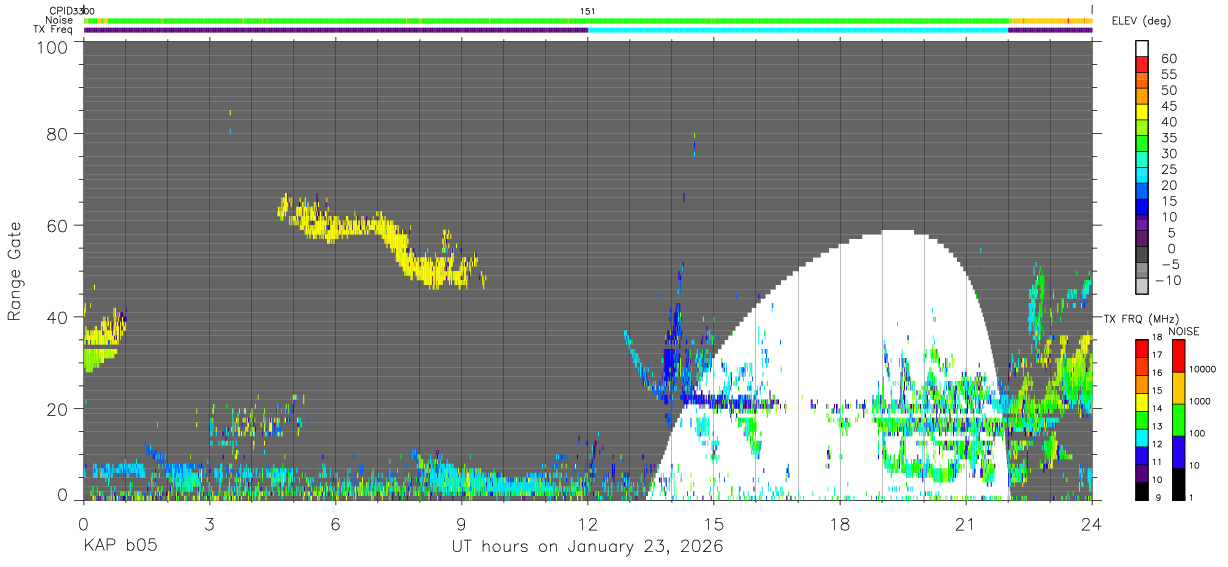The width and height of the screenshot is (1228, 567).
Task: Click the purple TX Freq strip before hour 12
Action: click(x=336, y=30)
